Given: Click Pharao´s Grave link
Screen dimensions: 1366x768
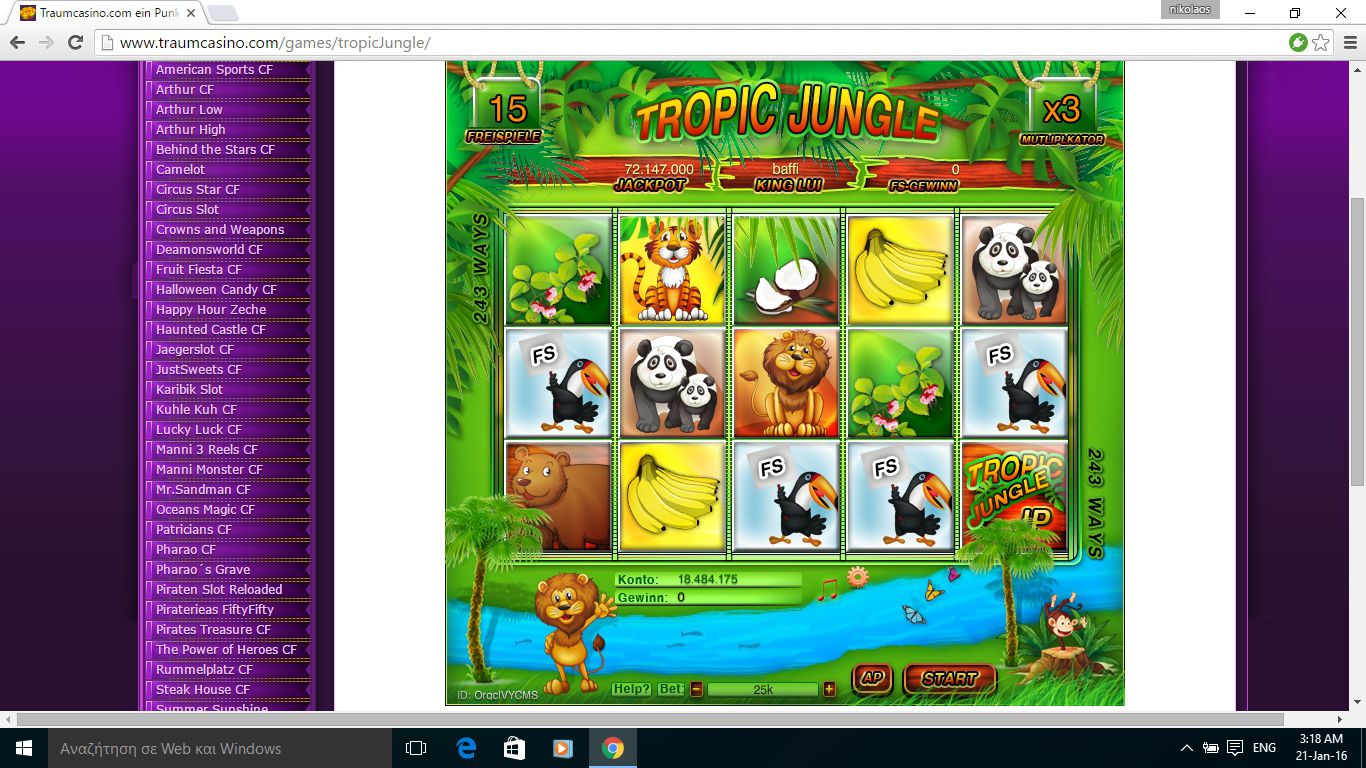Looking at the screenshot, I should click(203, 569).
